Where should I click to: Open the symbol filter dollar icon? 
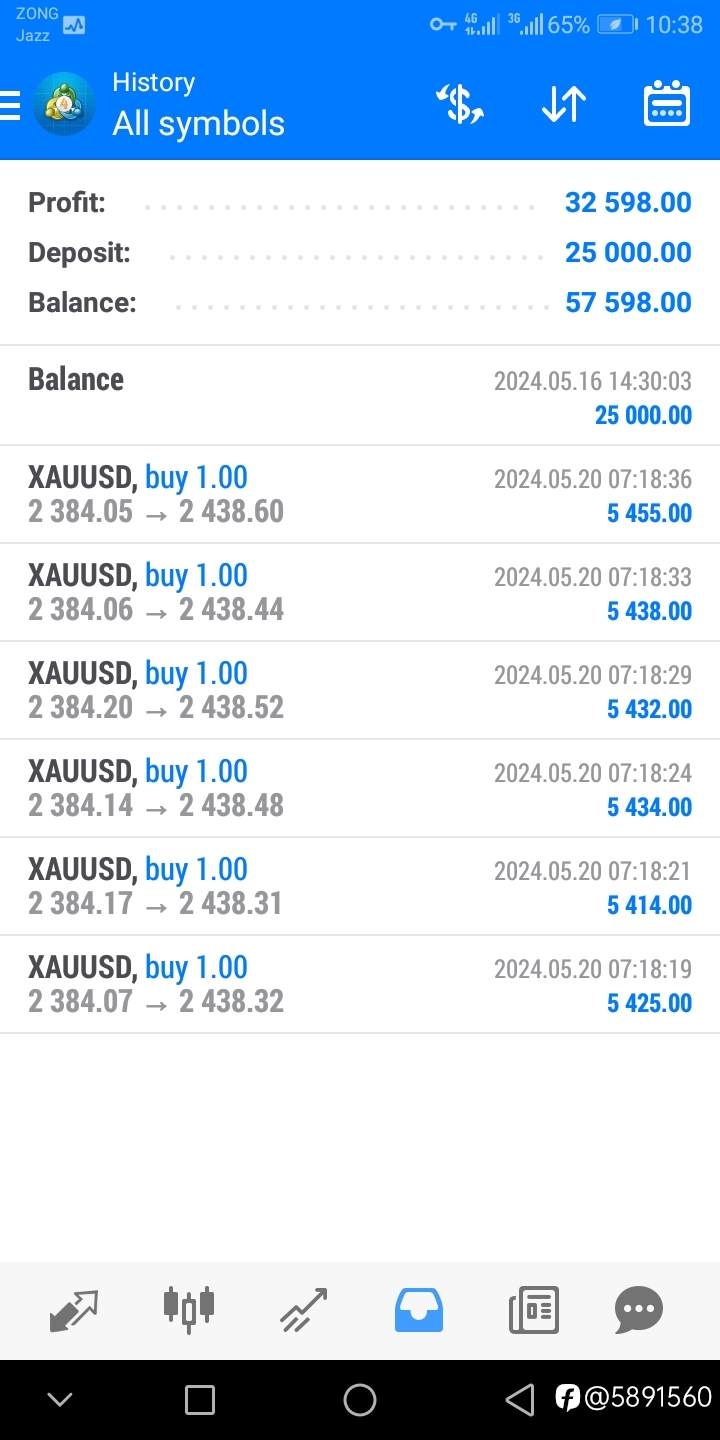point(460,104)
